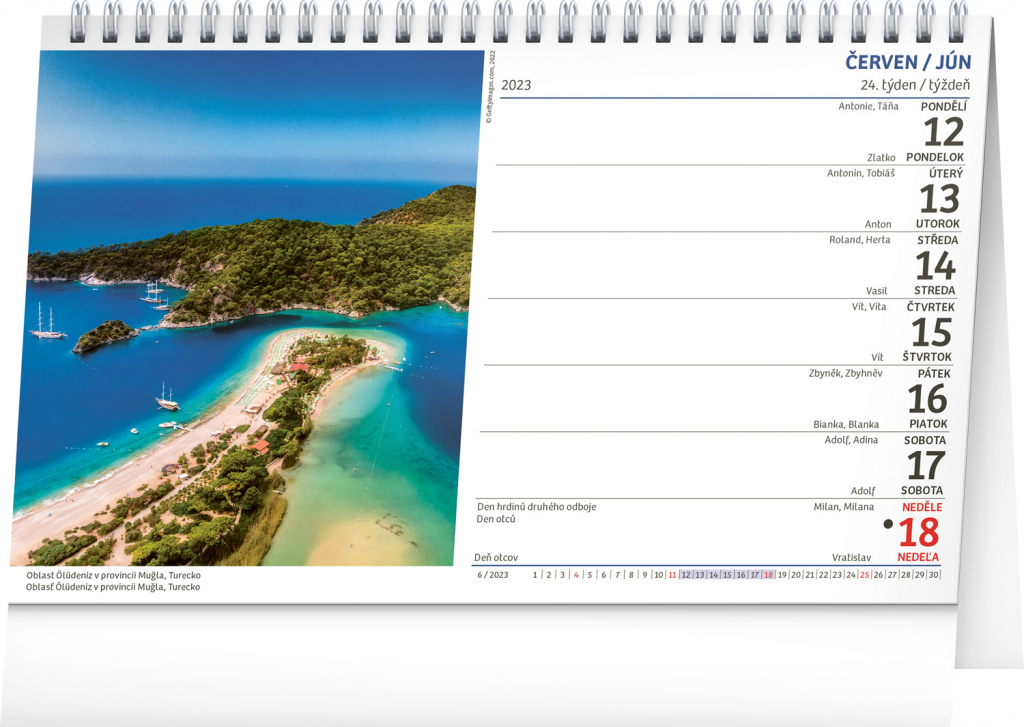This screenshot has height=727, width=1024.
Task: Select Tuesday date number 13
Action: pyautogui.click(x=938, y=199)
